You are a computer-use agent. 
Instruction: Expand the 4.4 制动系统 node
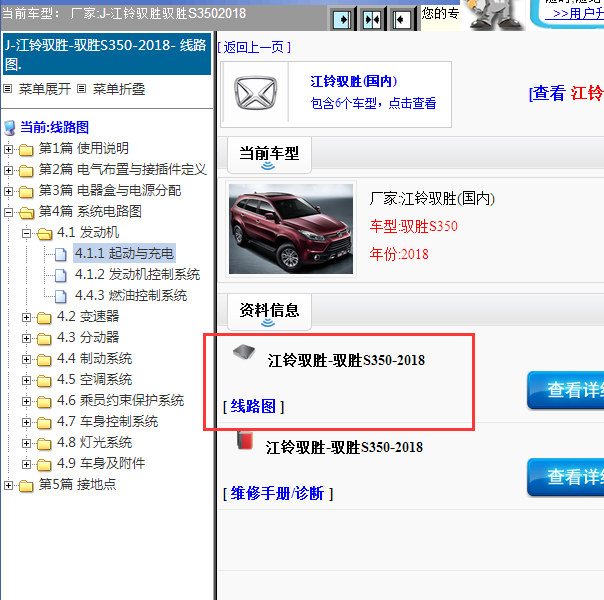(26, 359)
